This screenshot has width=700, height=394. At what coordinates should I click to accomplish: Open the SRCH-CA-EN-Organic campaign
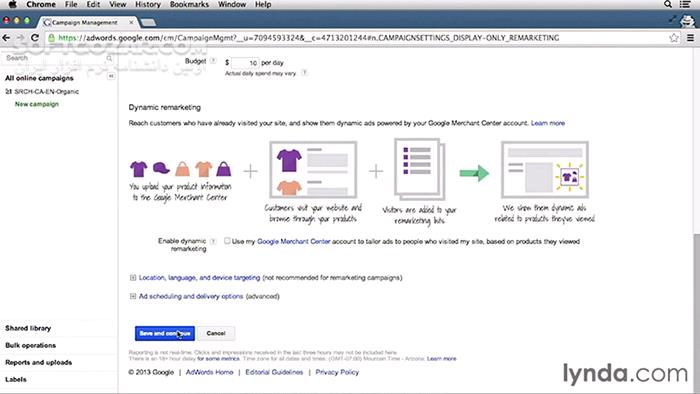point(46,91)
